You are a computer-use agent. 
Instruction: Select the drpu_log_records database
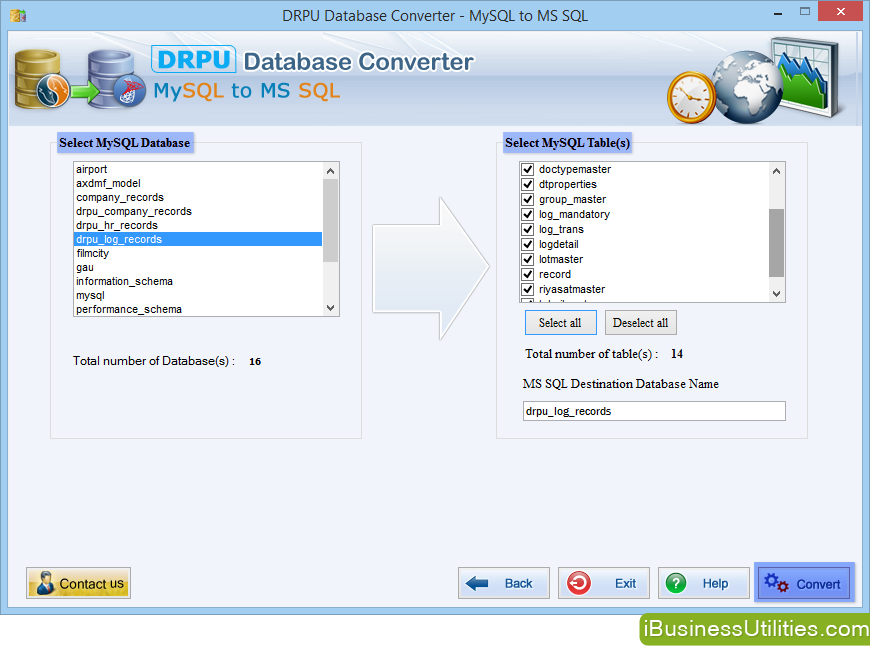(x=198, y=239)
